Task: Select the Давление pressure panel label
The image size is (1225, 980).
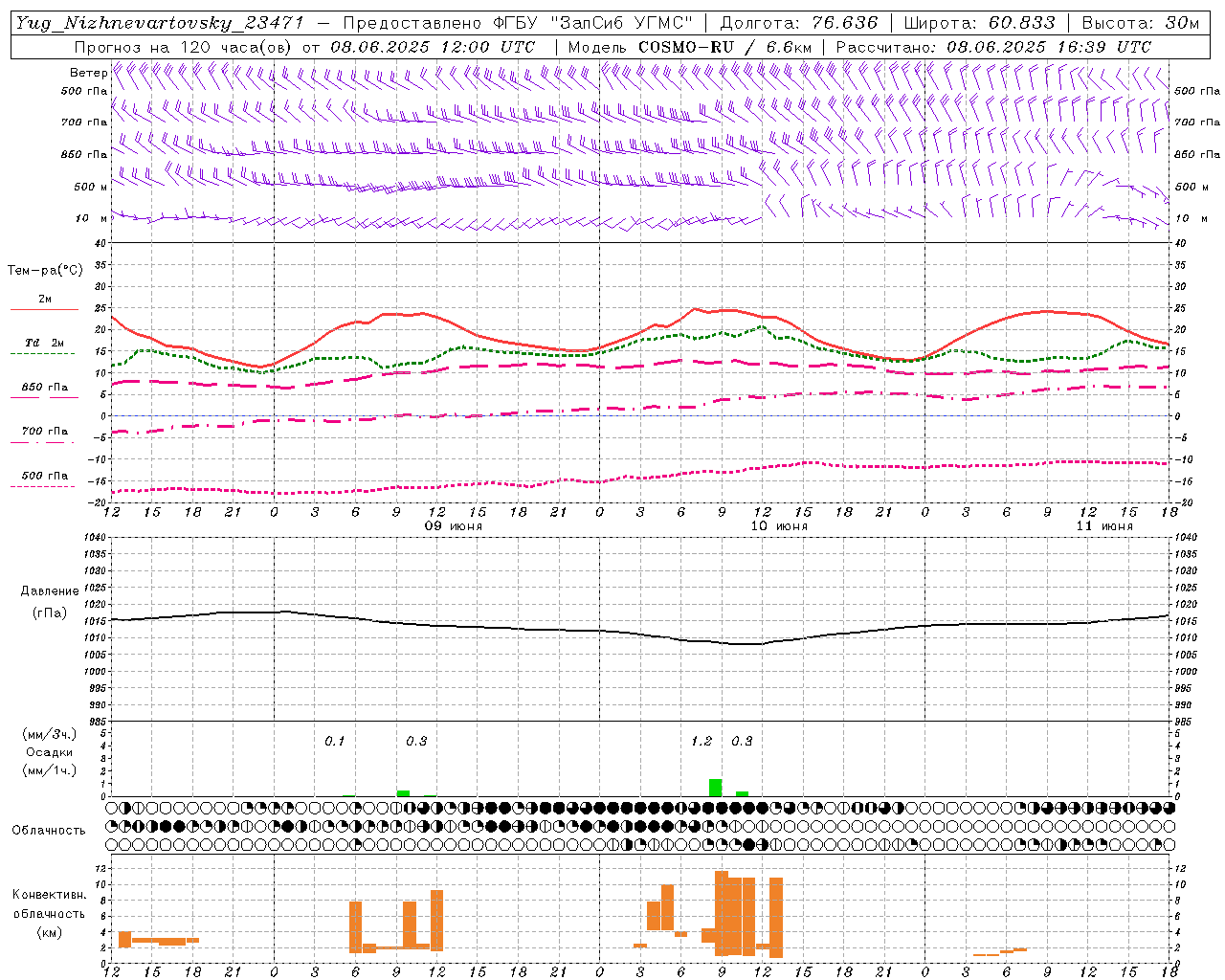Action: pyautogui.click(x=50, y=591)
